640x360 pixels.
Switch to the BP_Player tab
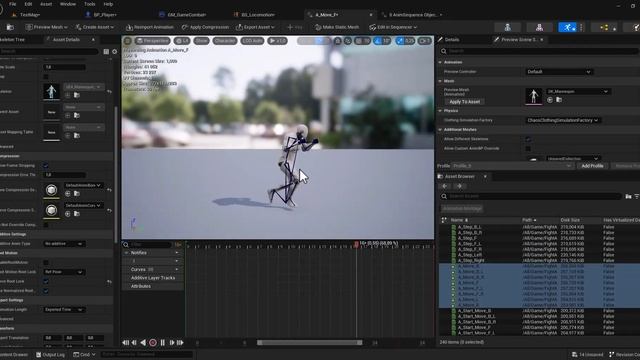[104, 15]
